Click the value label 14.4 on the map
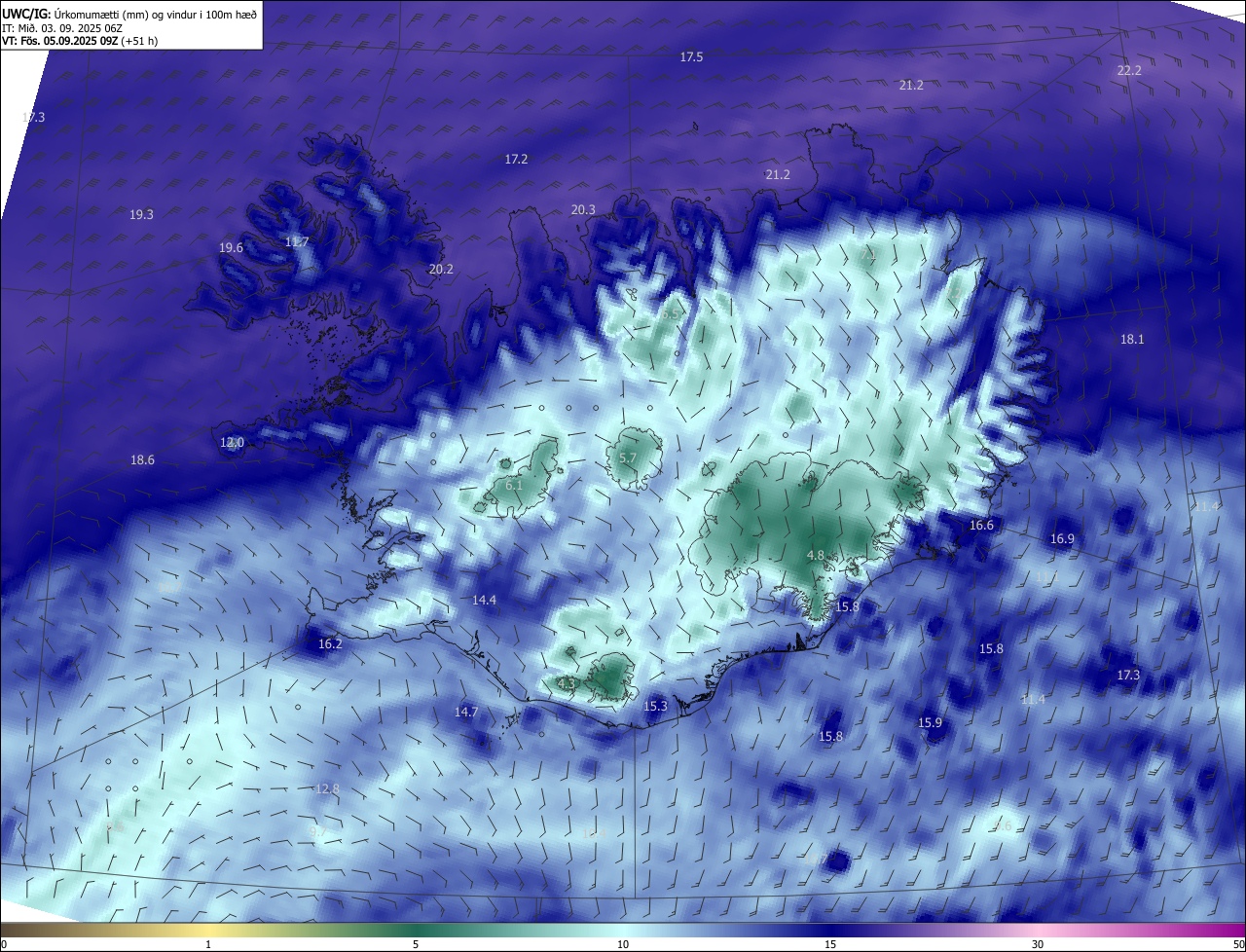Image resolution: width=1246 pixels, height=952 pixels. coord(484,601)
